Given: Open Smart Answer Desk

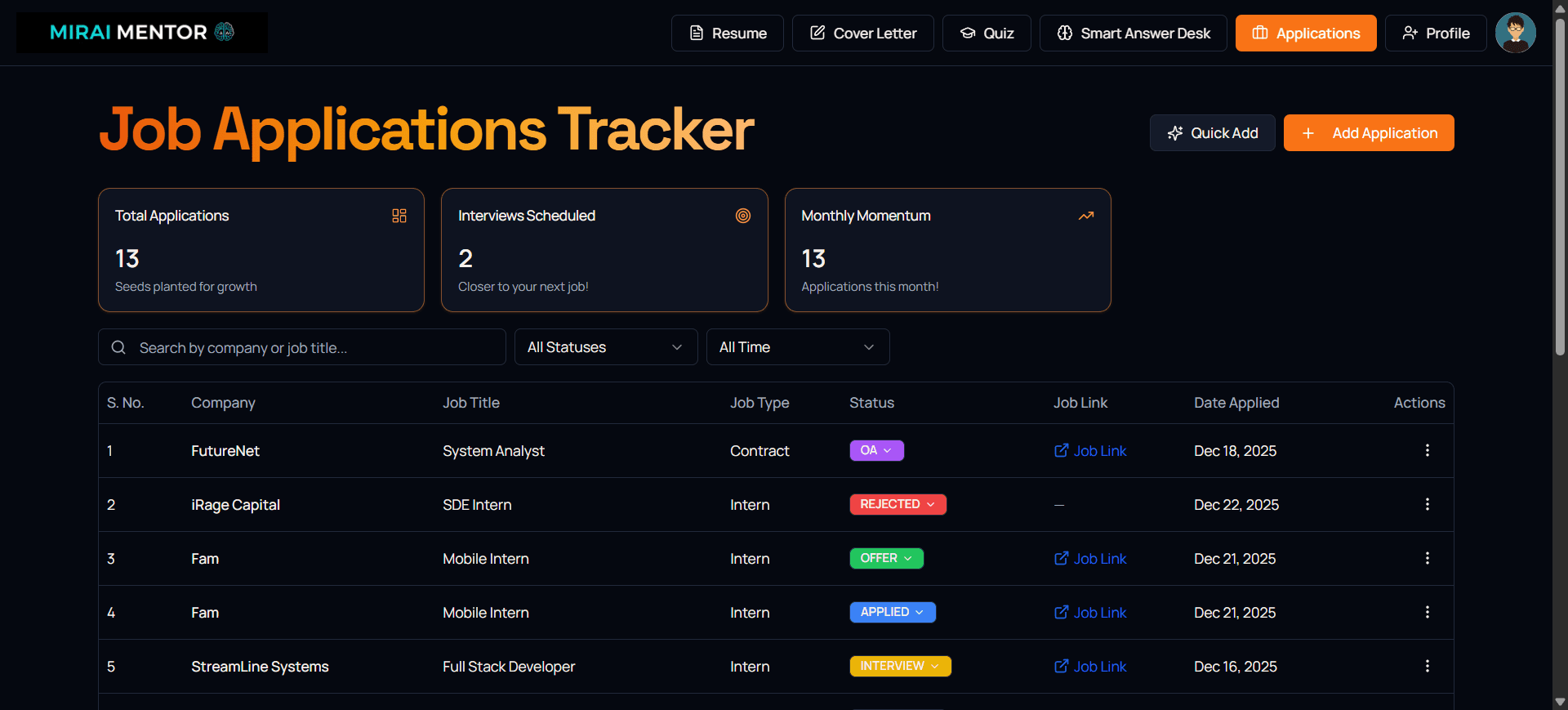Looking at the screenshot, I should pyautogui.click(x=1133, y=33).
